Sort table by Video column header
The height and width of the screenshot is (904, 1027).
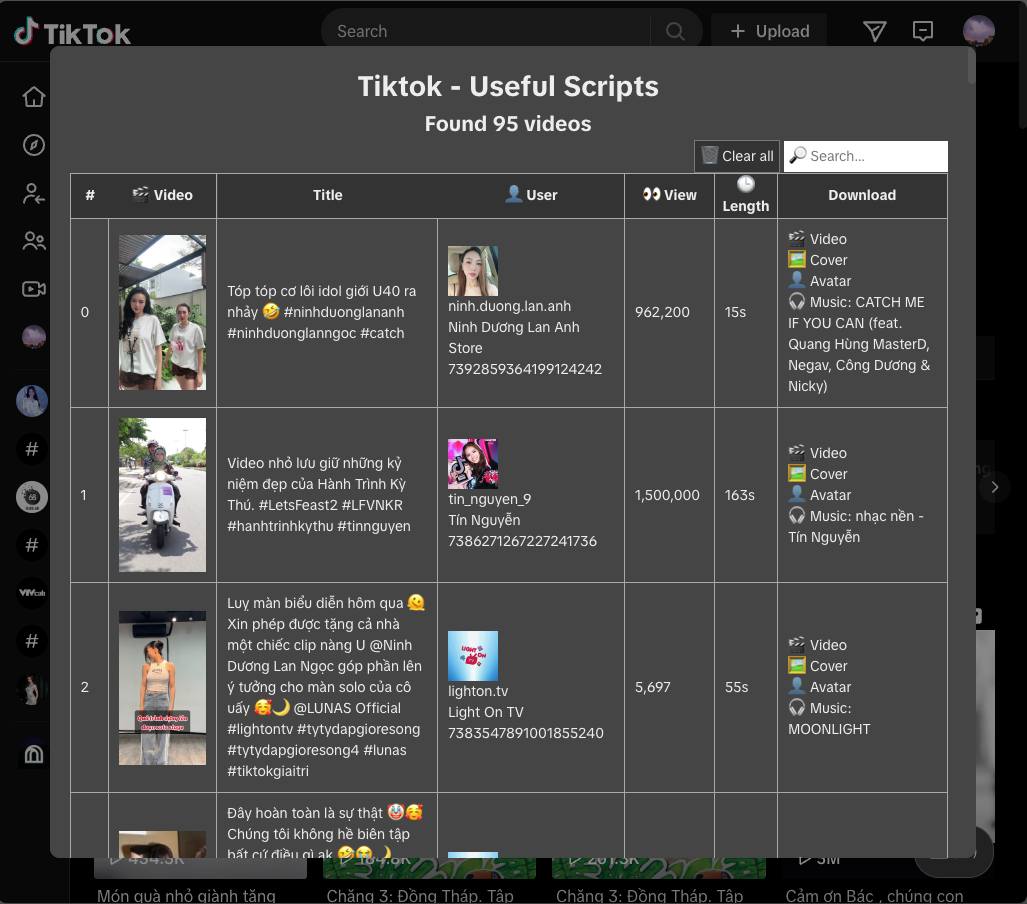pyautogui.click(x=162, y=195)
